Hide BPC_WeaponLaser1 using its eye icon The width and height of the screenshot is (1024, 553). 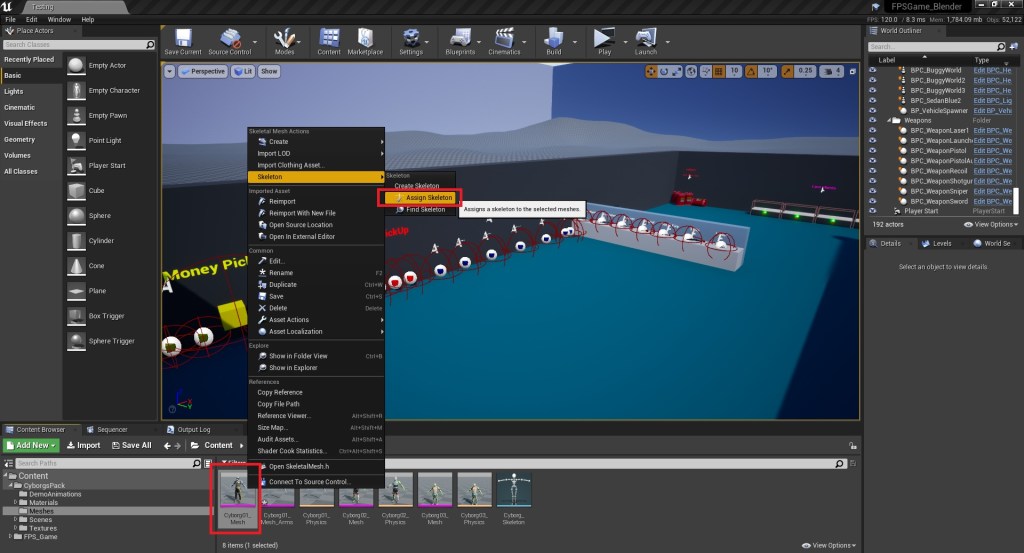[873, 131]
